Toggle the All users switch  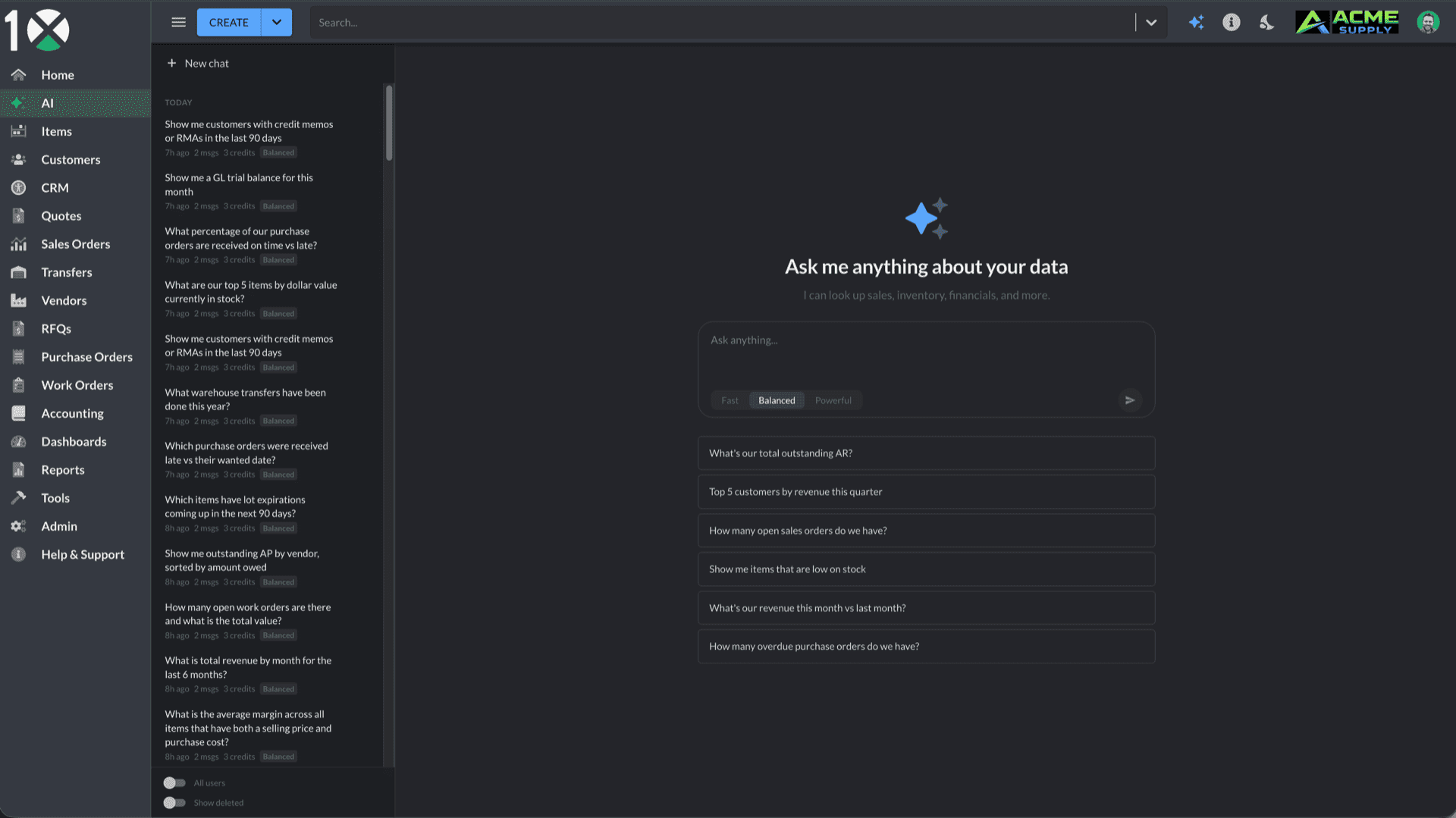[x=174, y=783]
